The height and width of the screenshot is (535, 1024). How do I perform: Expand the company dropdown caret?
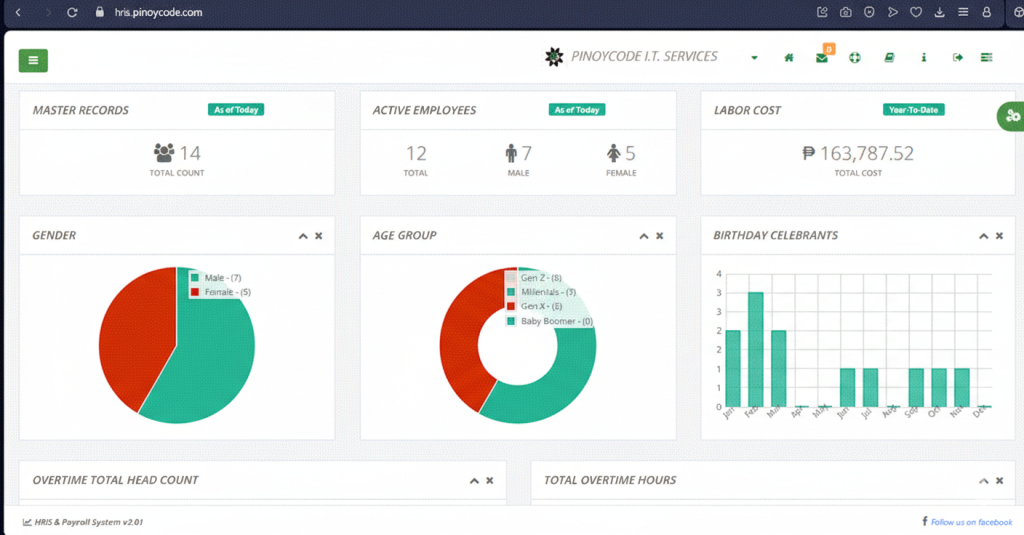click(754, 58)
